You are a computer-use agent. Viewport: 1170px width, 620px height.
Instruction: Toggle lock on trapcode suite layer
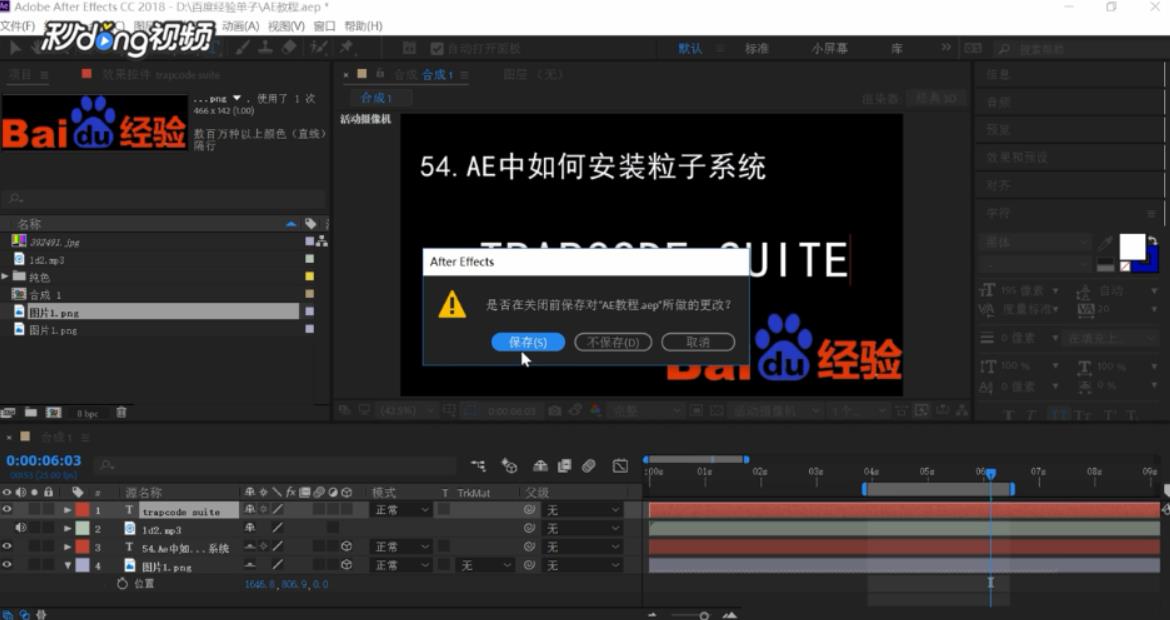(x=49, y=510)
